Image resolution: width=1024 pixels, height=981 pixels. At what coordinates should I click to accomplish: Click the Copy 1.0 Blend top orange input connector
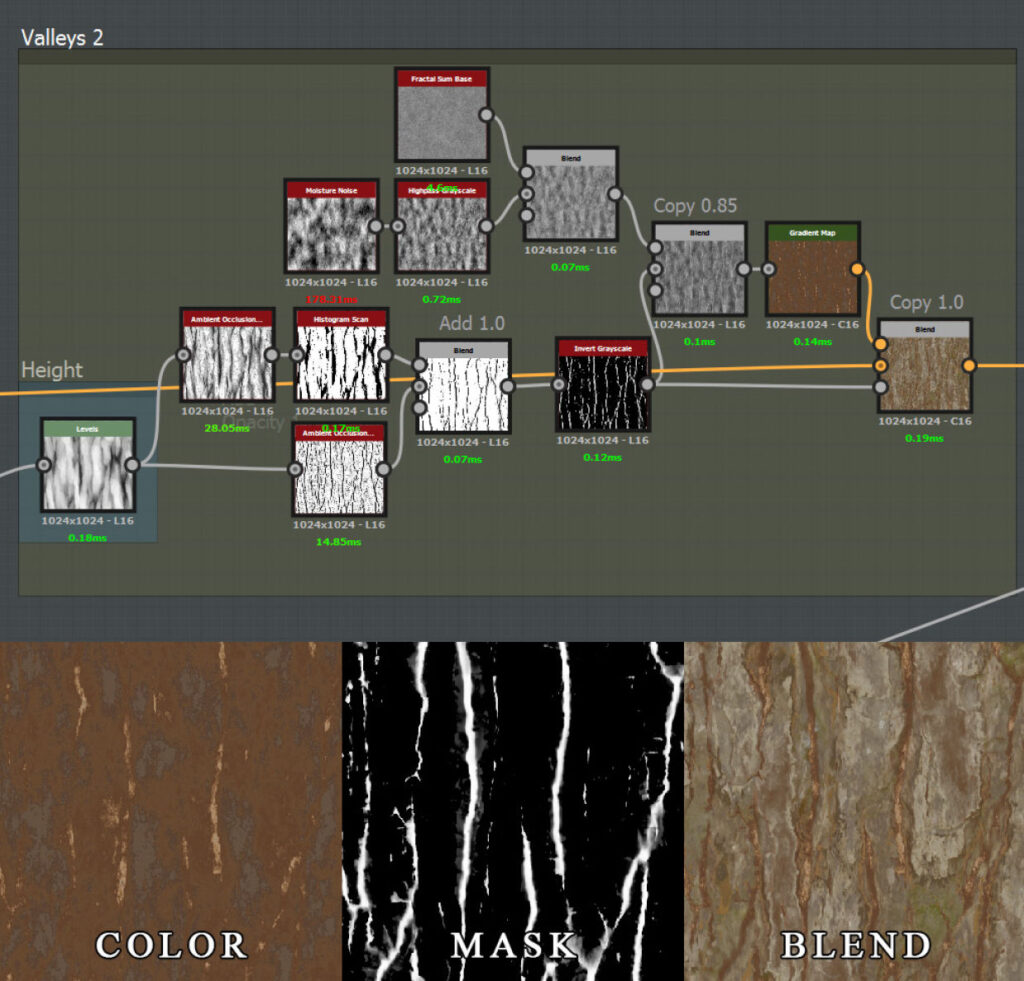(x=880, y=344)
